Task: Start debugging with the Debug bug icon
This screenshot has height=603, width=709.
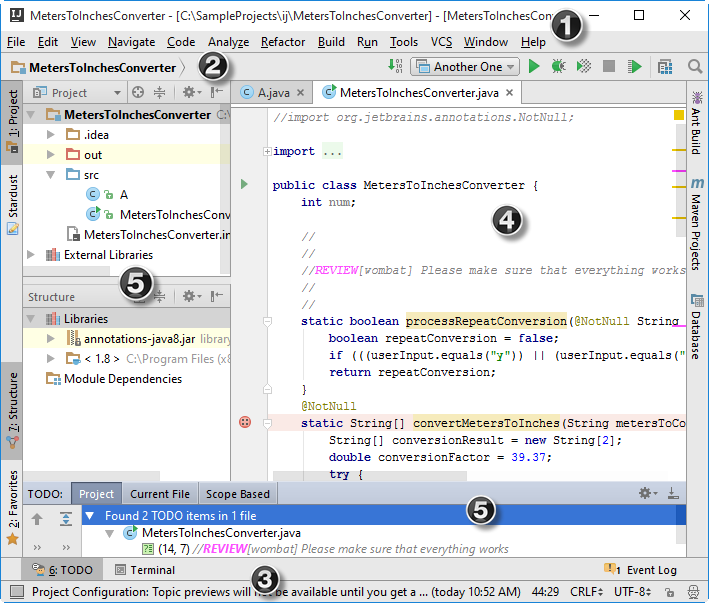Action: pyautogui.click(x=558, y=67)
